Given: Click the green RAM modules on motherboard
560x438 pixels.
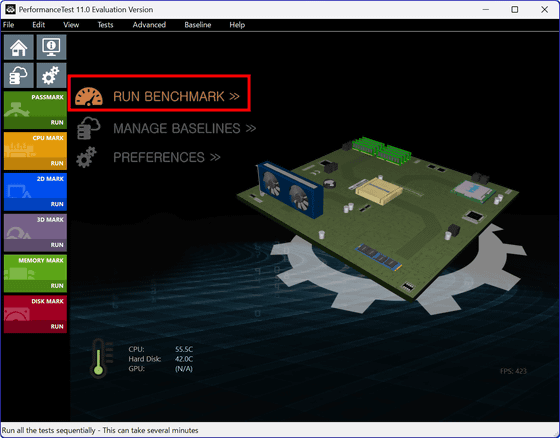Looking at the screenshot, I should (381, 151).
